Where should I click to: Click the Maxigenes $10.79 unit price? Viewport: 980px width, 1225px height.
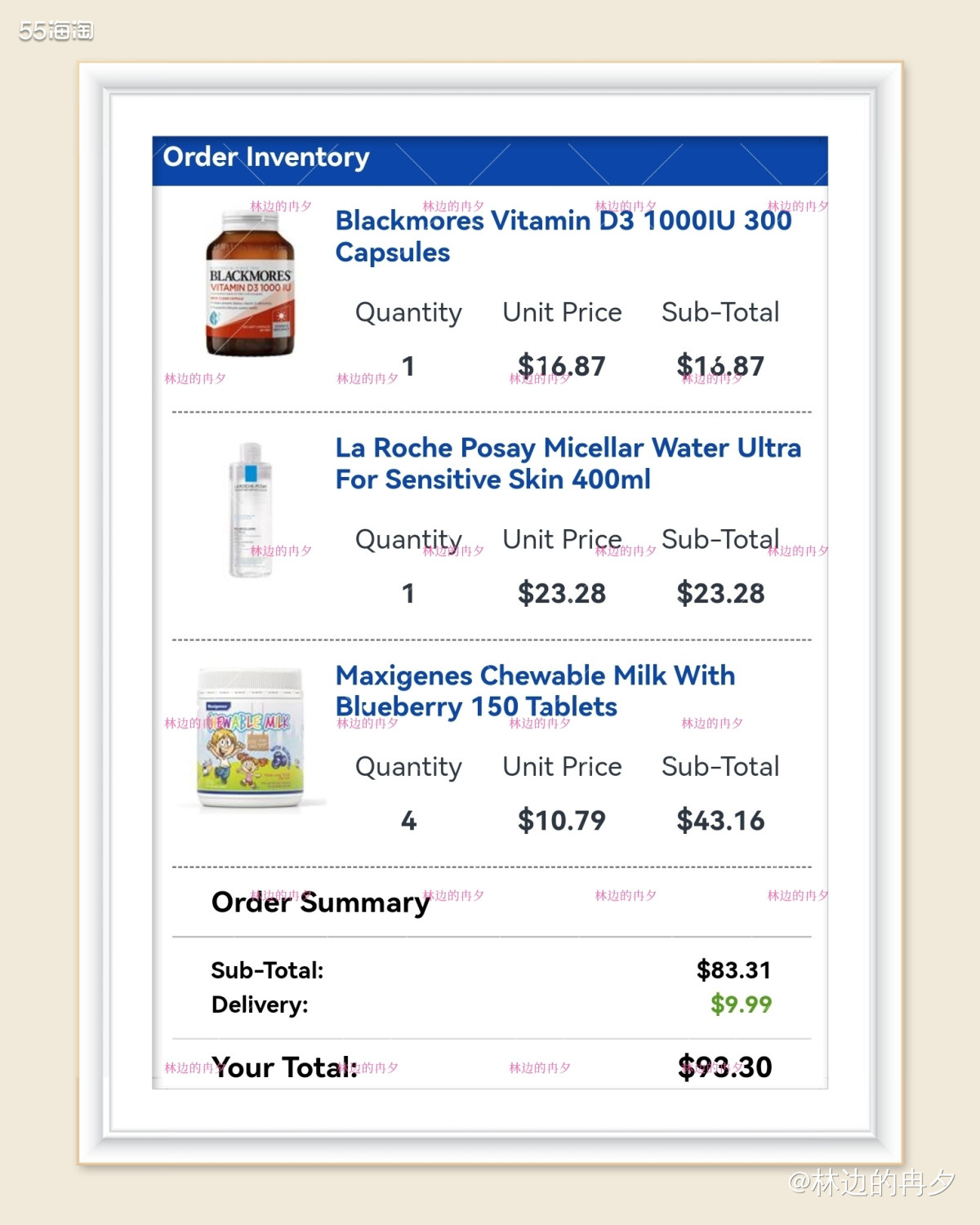[562, 820]
